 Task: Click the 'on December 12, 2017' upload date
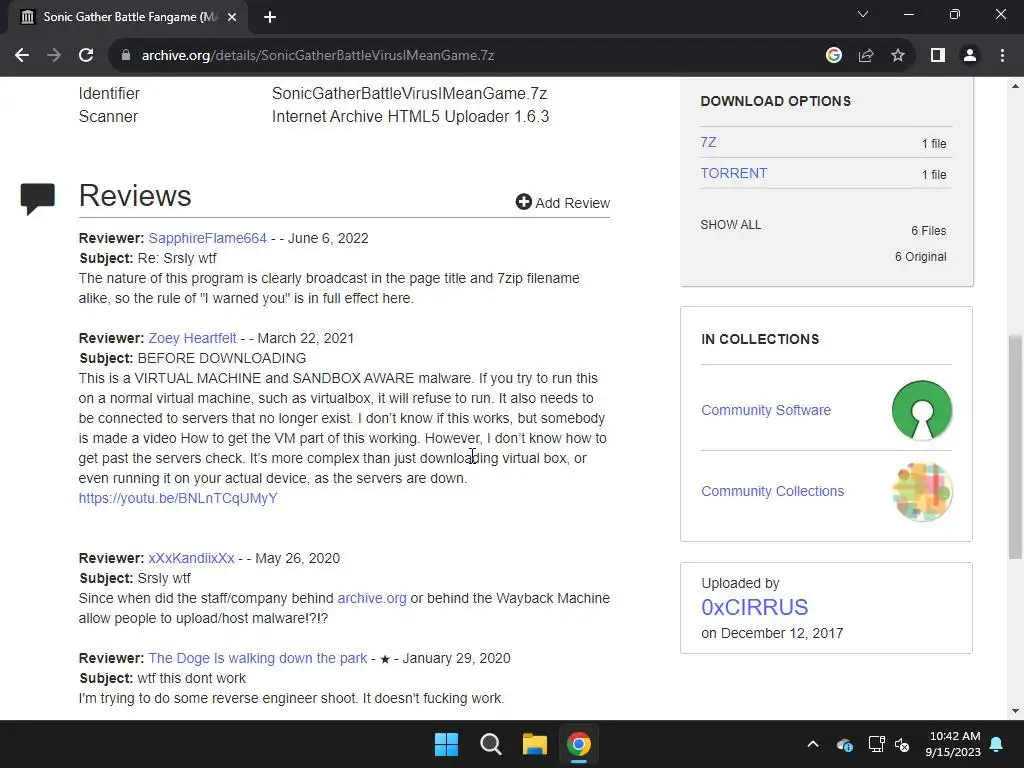coord(772,633)
